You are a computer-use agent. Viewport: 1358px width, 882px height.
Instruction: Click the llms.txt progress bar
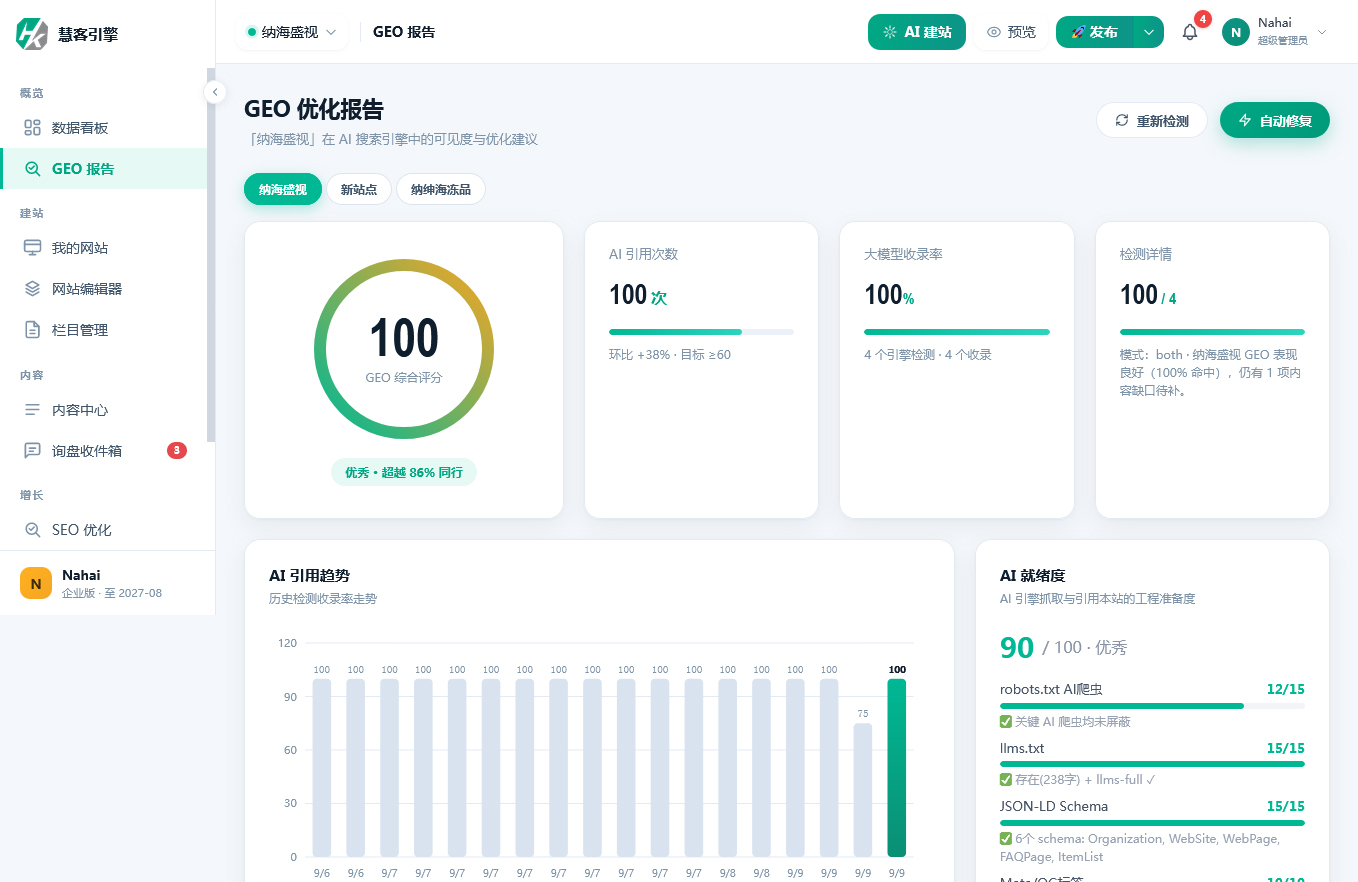[x=1152, y=764]
